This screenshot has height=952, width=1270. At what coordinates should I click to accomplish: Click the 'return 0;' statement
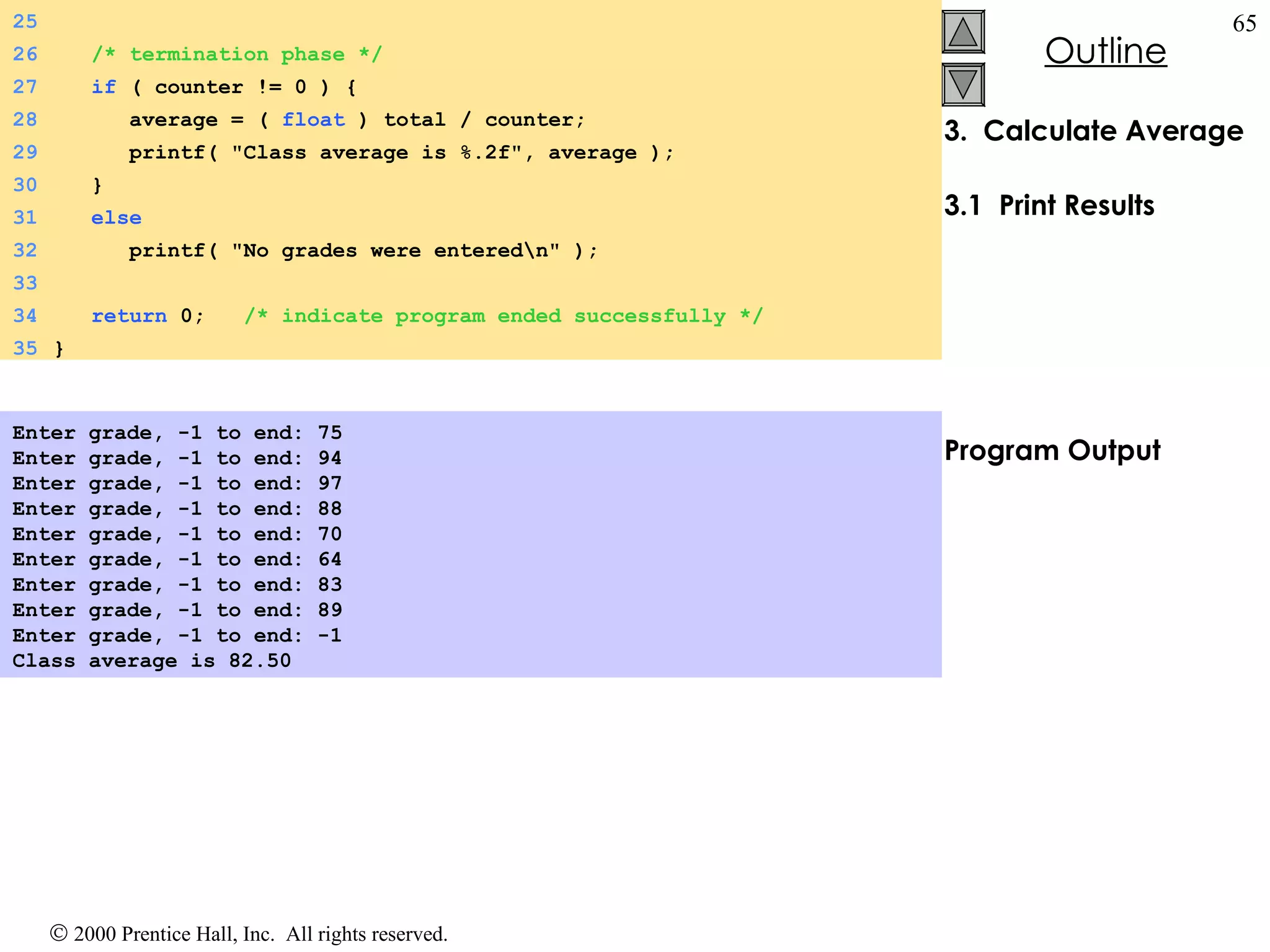click(x=148, y=316)
